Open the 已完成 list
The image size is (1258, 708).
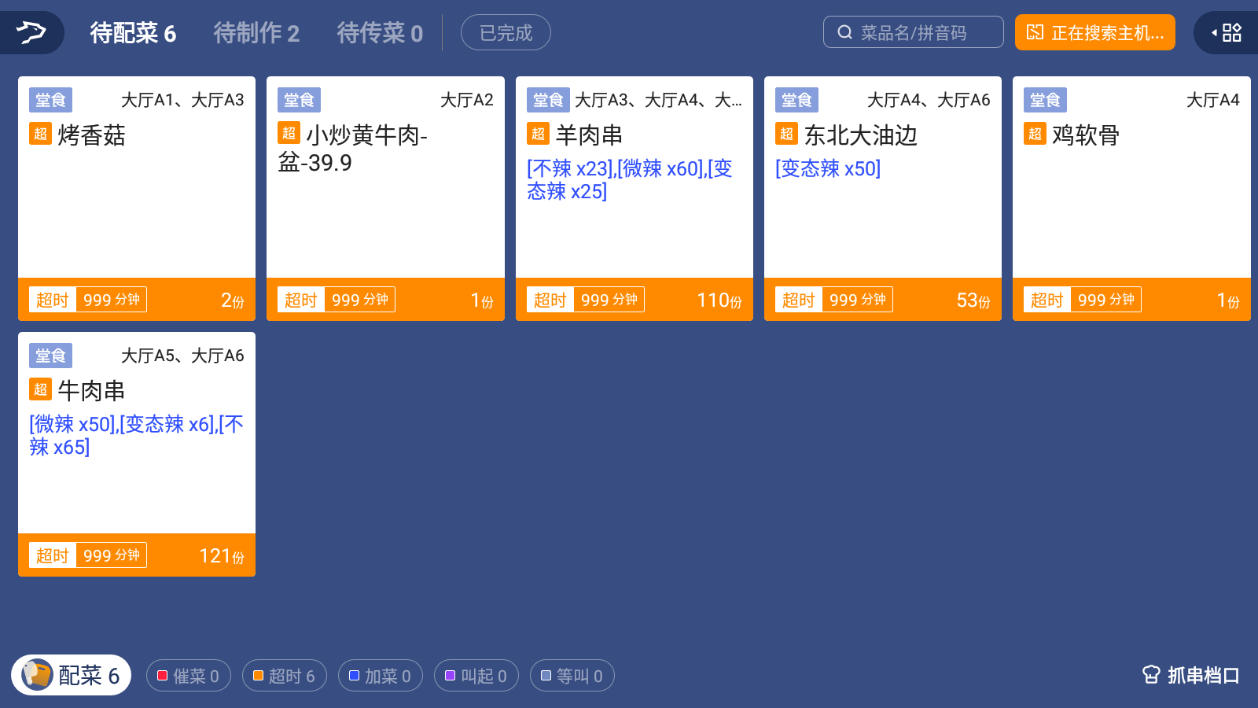point(506,33)
